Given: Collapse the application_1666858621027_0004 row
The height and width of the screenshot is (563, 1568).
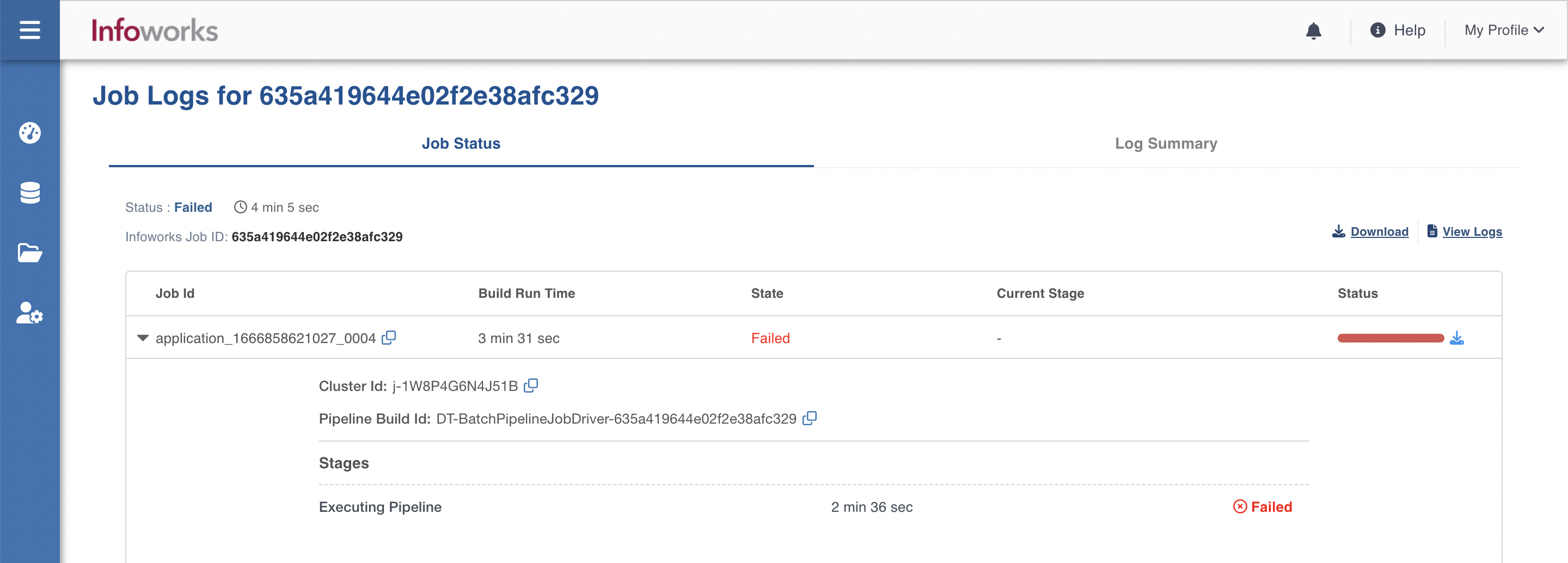Looking at the screenshot, I should 143,338.
